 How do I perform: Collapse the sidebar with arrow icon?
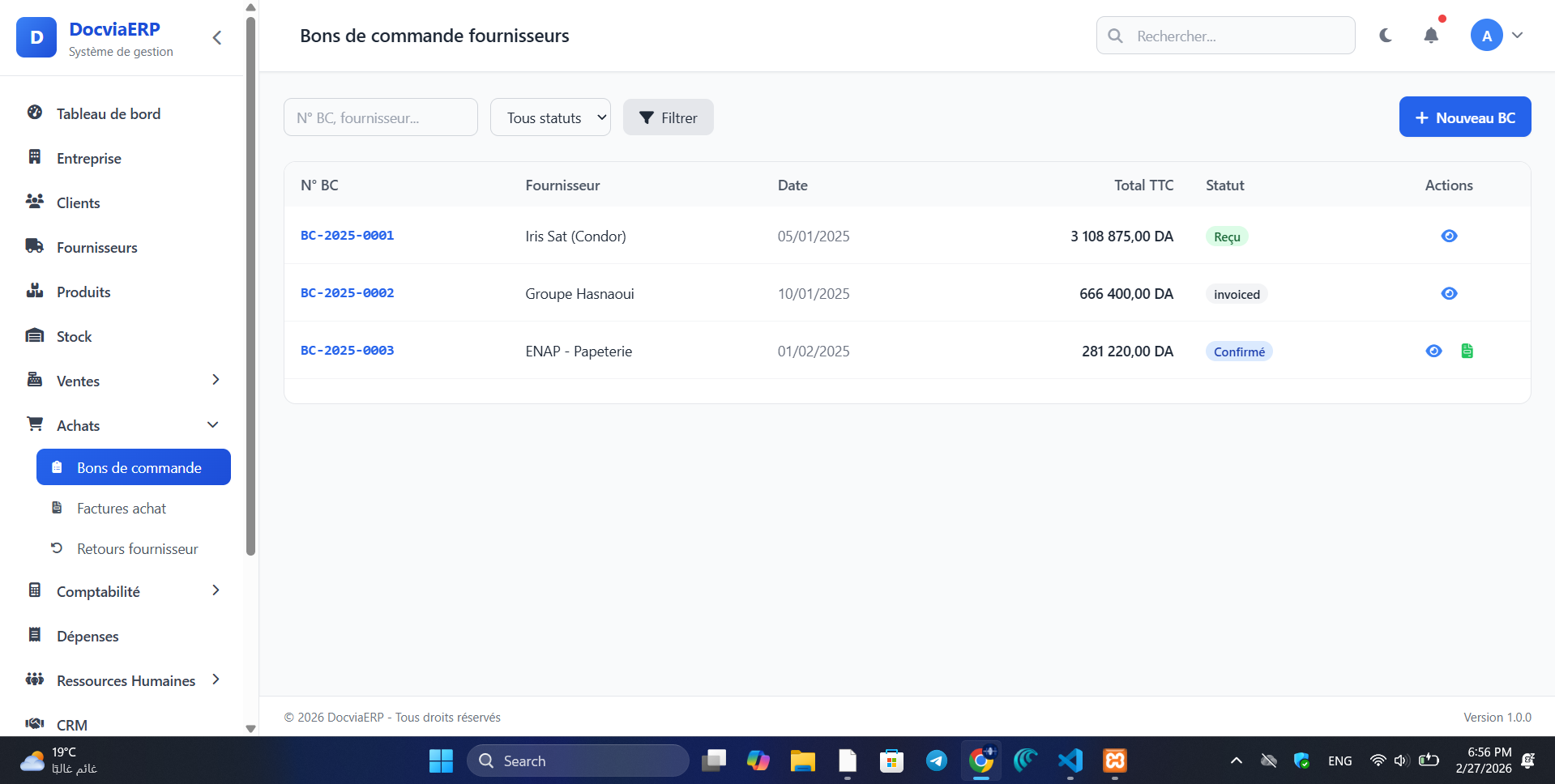pyautogui.click(x=216, y=38)
